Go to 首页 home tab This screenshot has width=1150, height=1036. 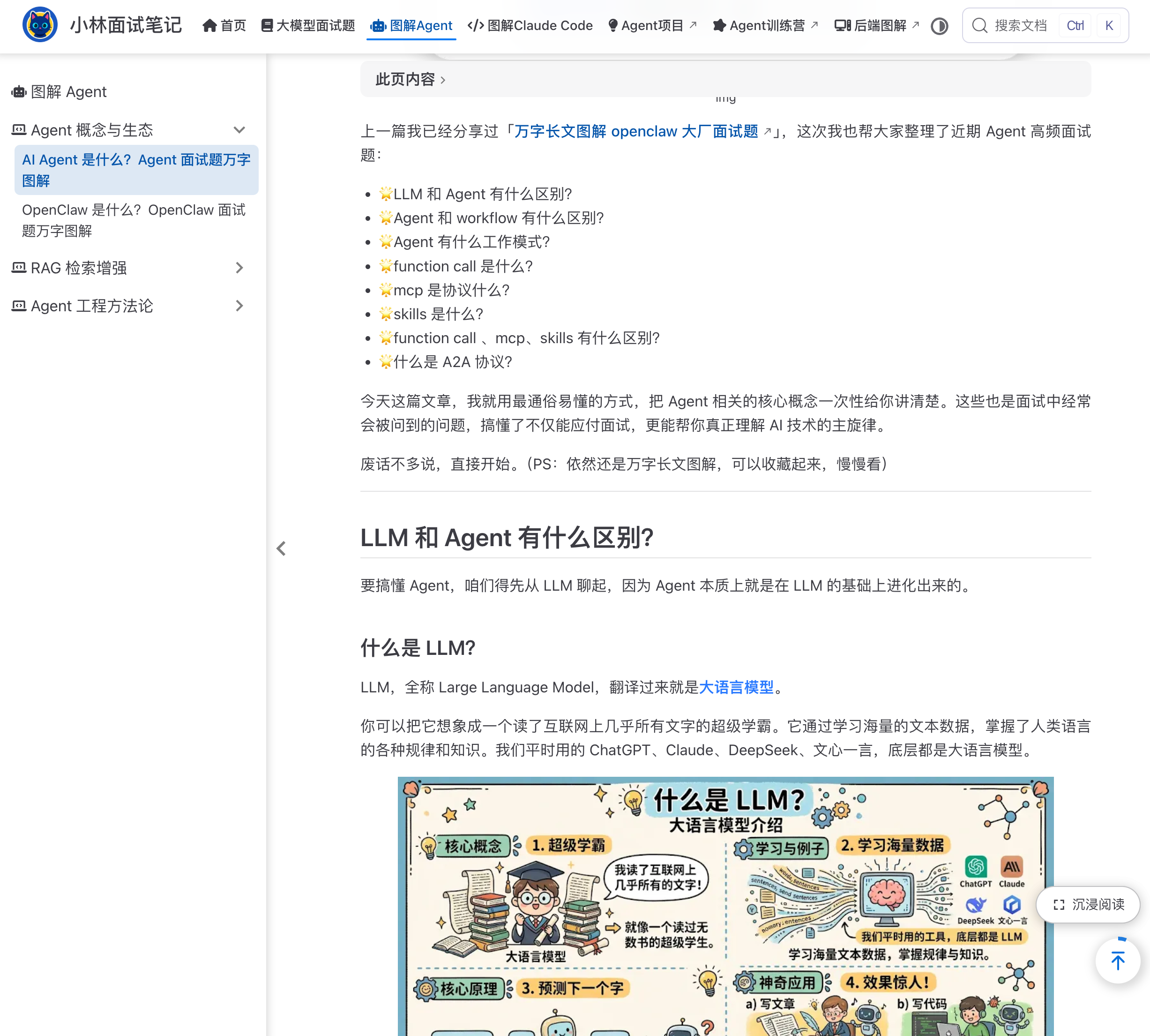224,26
